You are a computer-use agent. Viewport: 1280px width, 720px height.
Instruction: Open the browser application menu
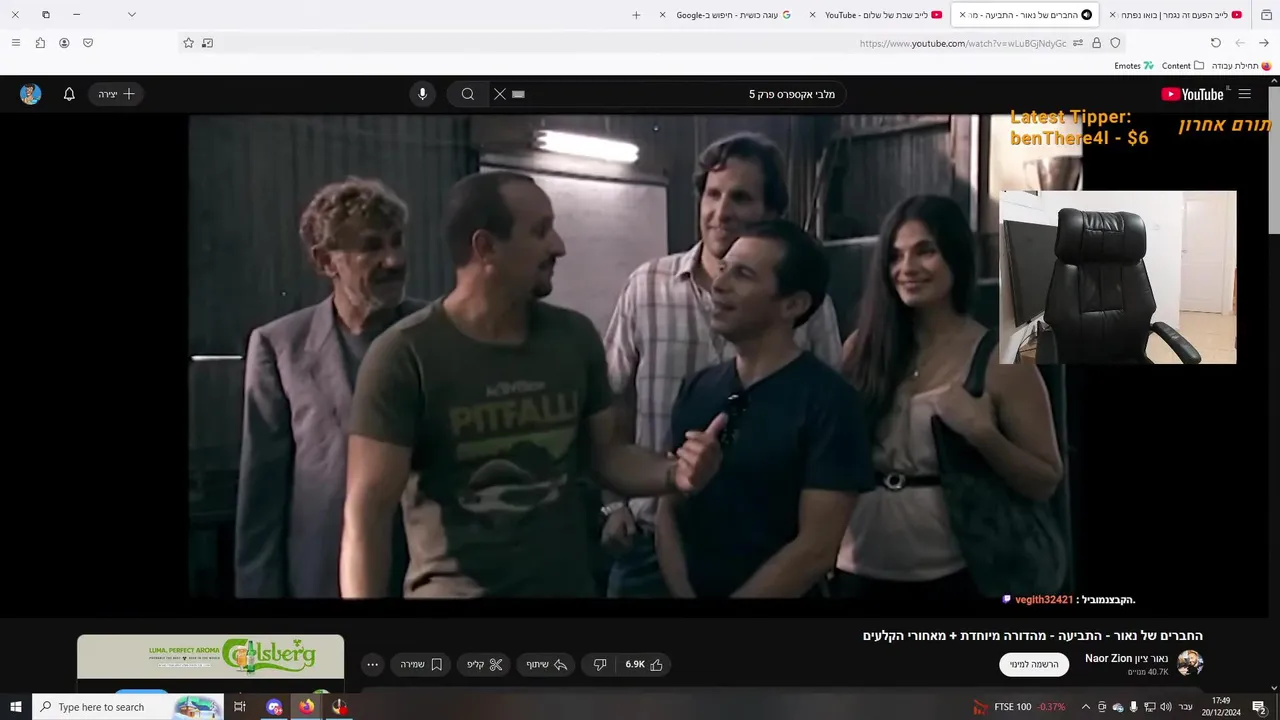point(15,43)
